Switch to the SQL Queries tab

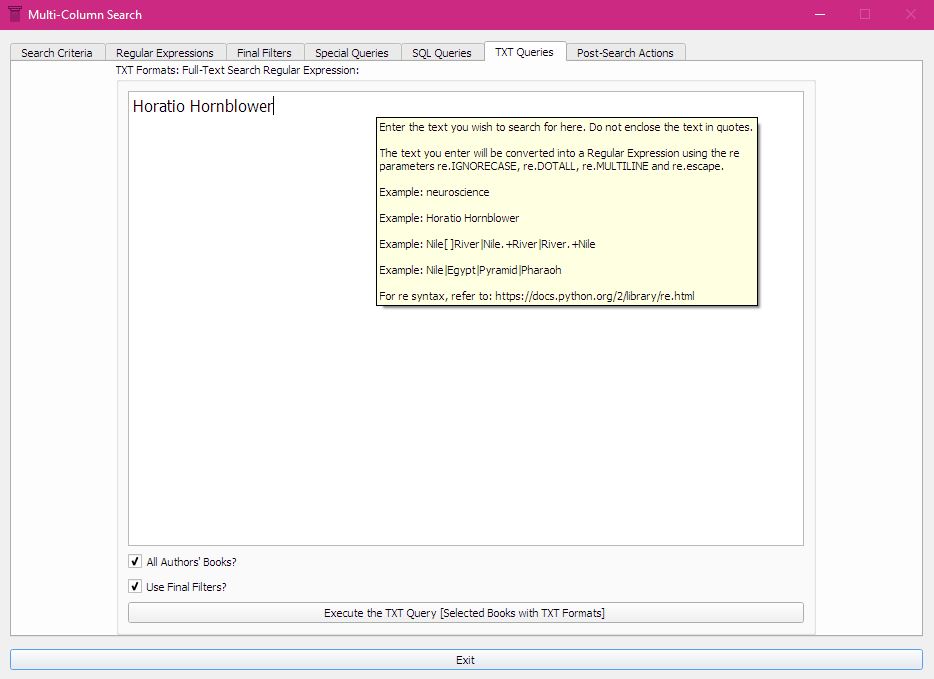click(442, 53)
